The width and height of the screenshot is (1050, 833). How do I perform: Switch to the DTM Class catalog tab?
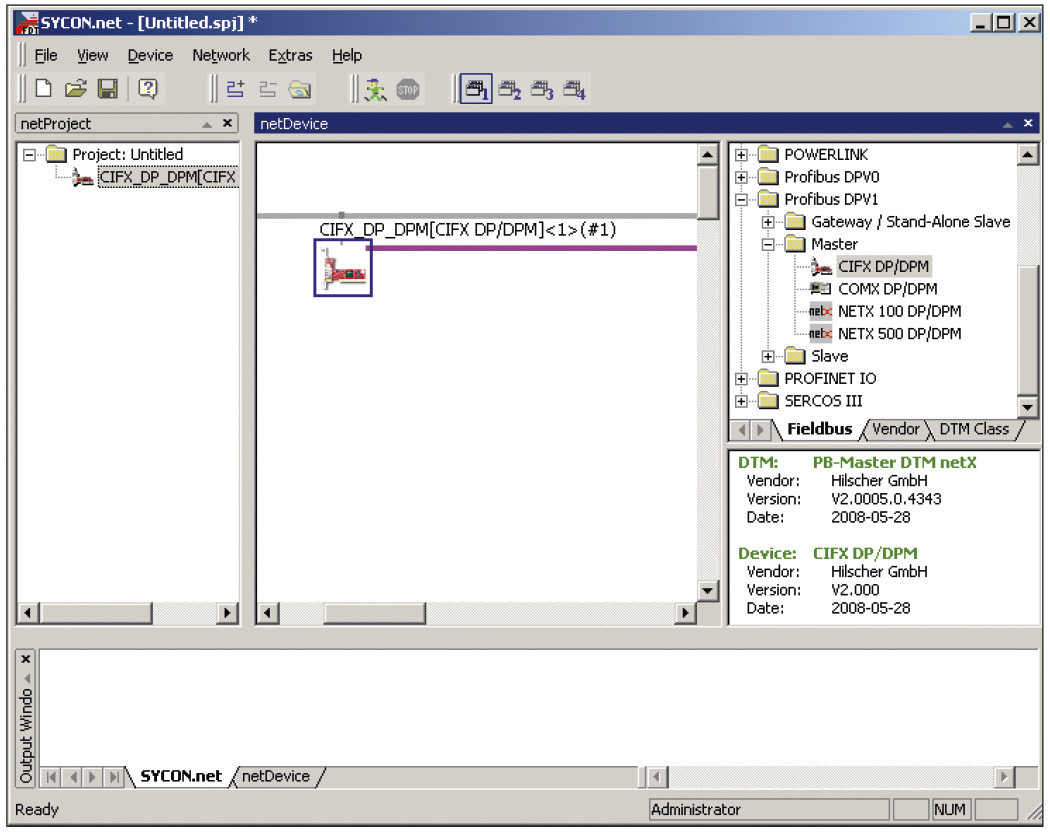pyautogui.click(x=974, y=429)
